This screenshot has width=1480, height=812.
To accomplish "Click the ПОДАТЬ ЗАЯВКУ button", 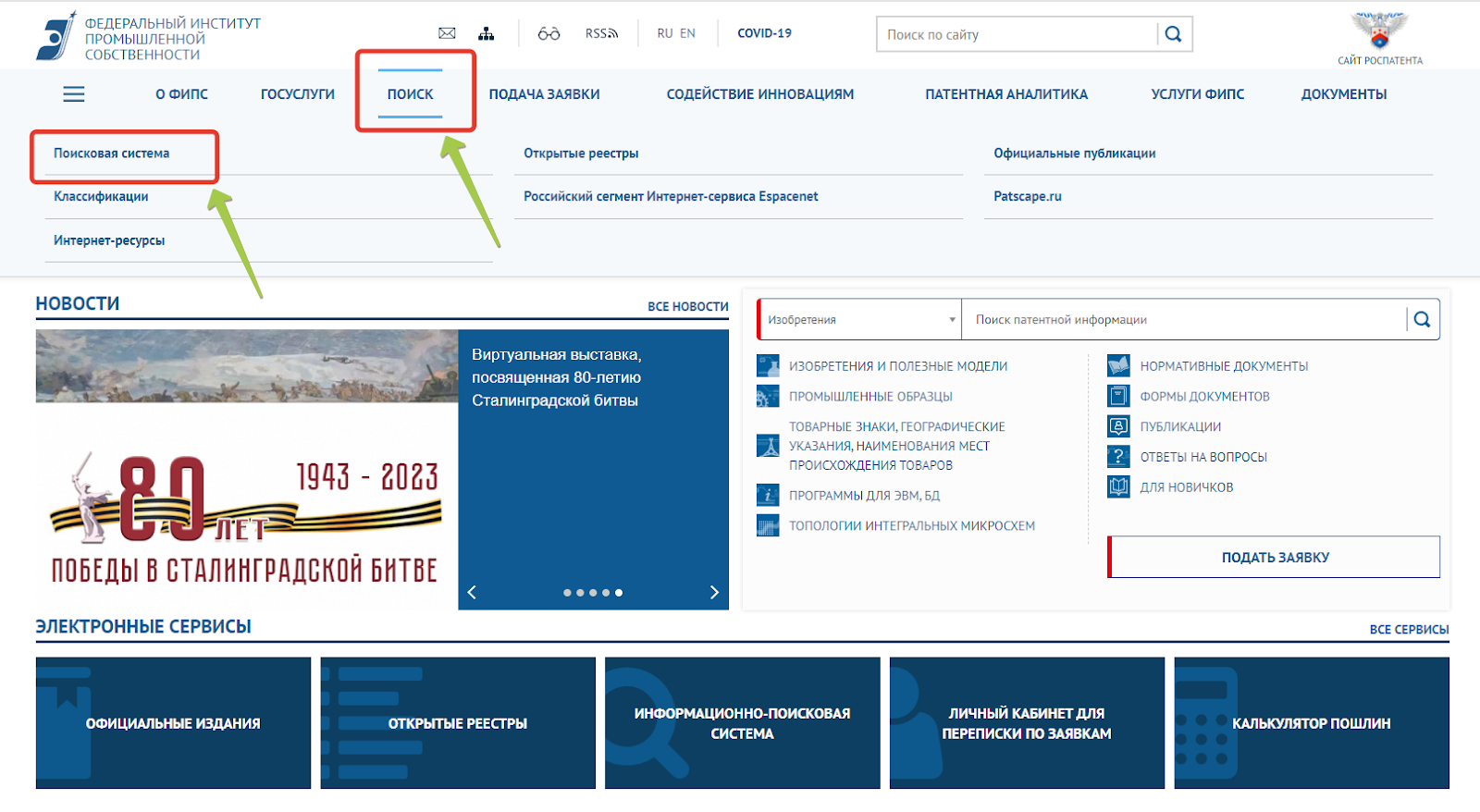I will pos(1275,558).
